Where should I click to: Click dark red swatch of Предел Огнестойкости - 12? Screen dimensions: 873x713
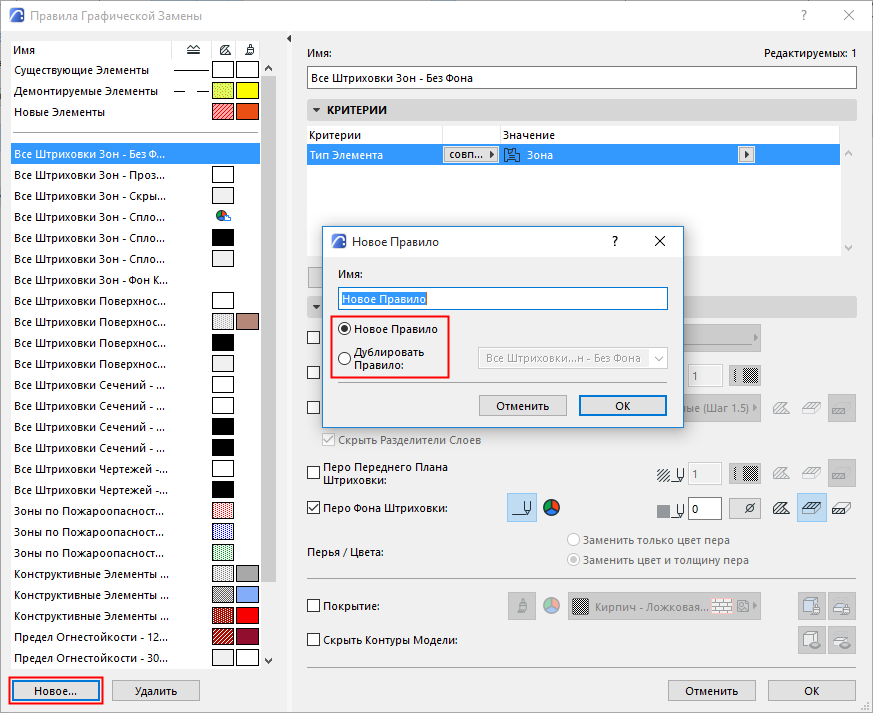[247, 636]
